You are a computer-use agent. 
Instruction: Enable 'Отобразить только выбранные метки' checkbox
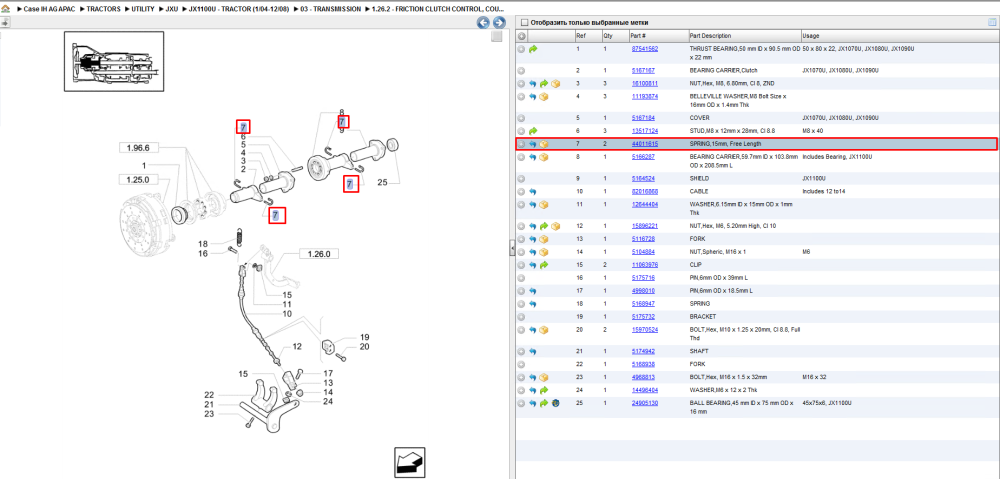(524, 22)
